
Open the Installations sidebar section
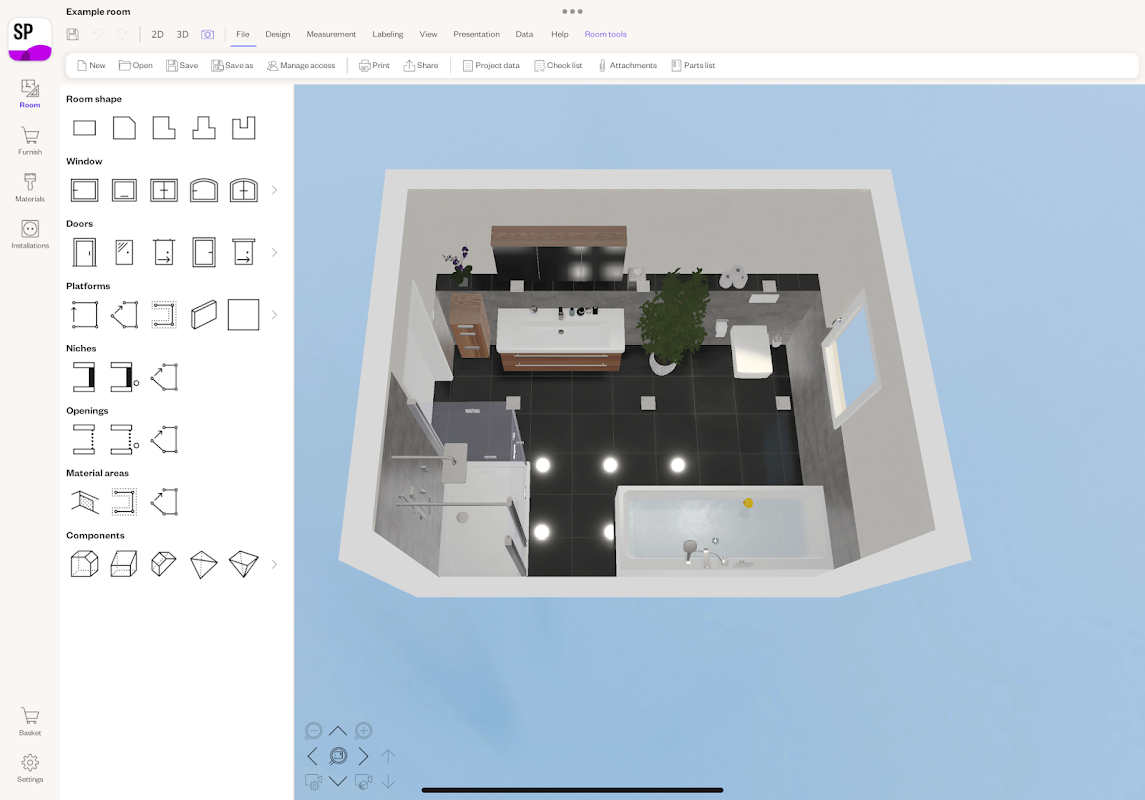30,234
